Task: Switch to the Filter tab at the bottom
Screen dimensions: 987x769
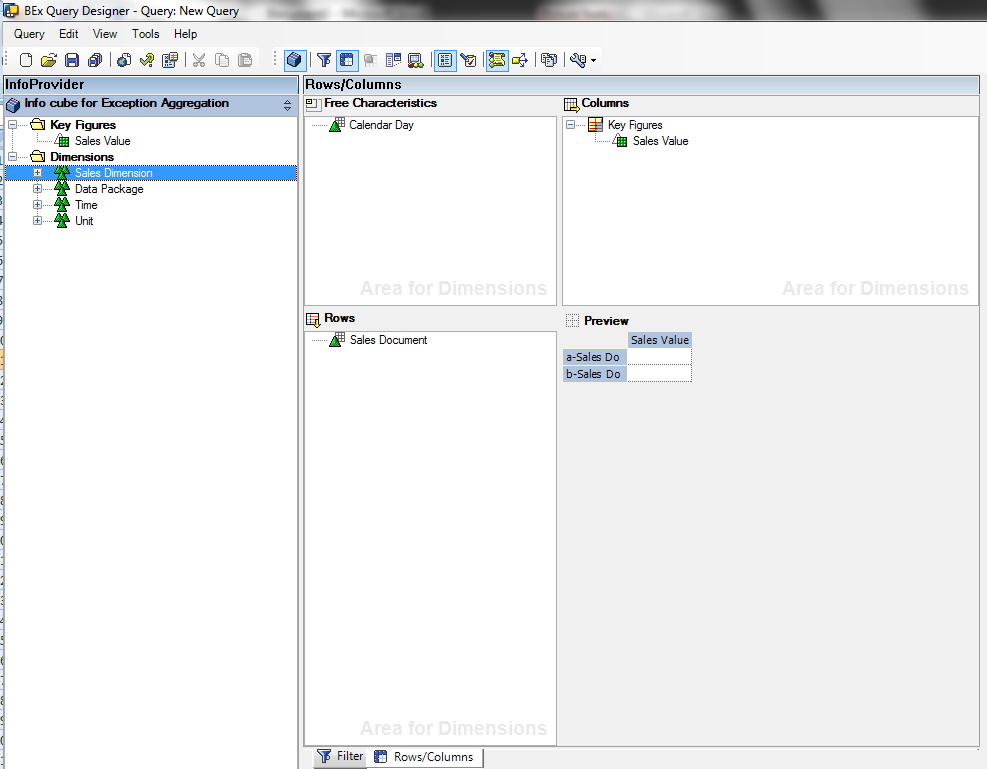Action: point(340,756)
